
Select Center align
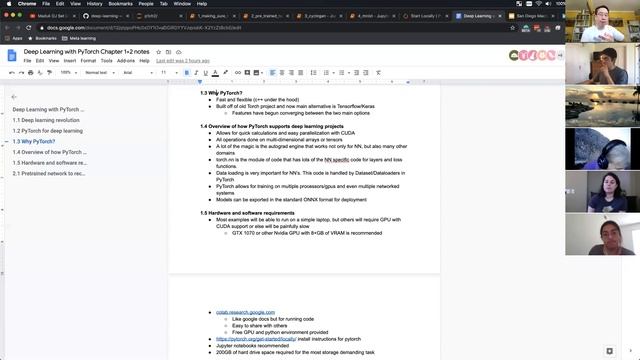point(282,73)
